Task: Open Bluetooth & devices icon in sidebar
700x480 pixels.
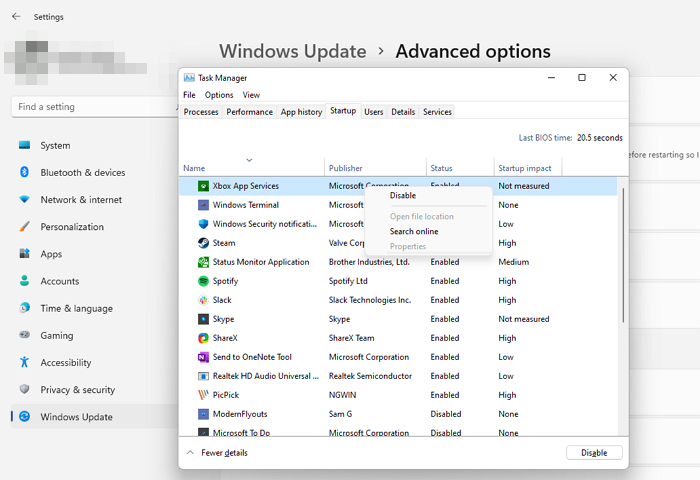Action: click(x=25, y=172)
